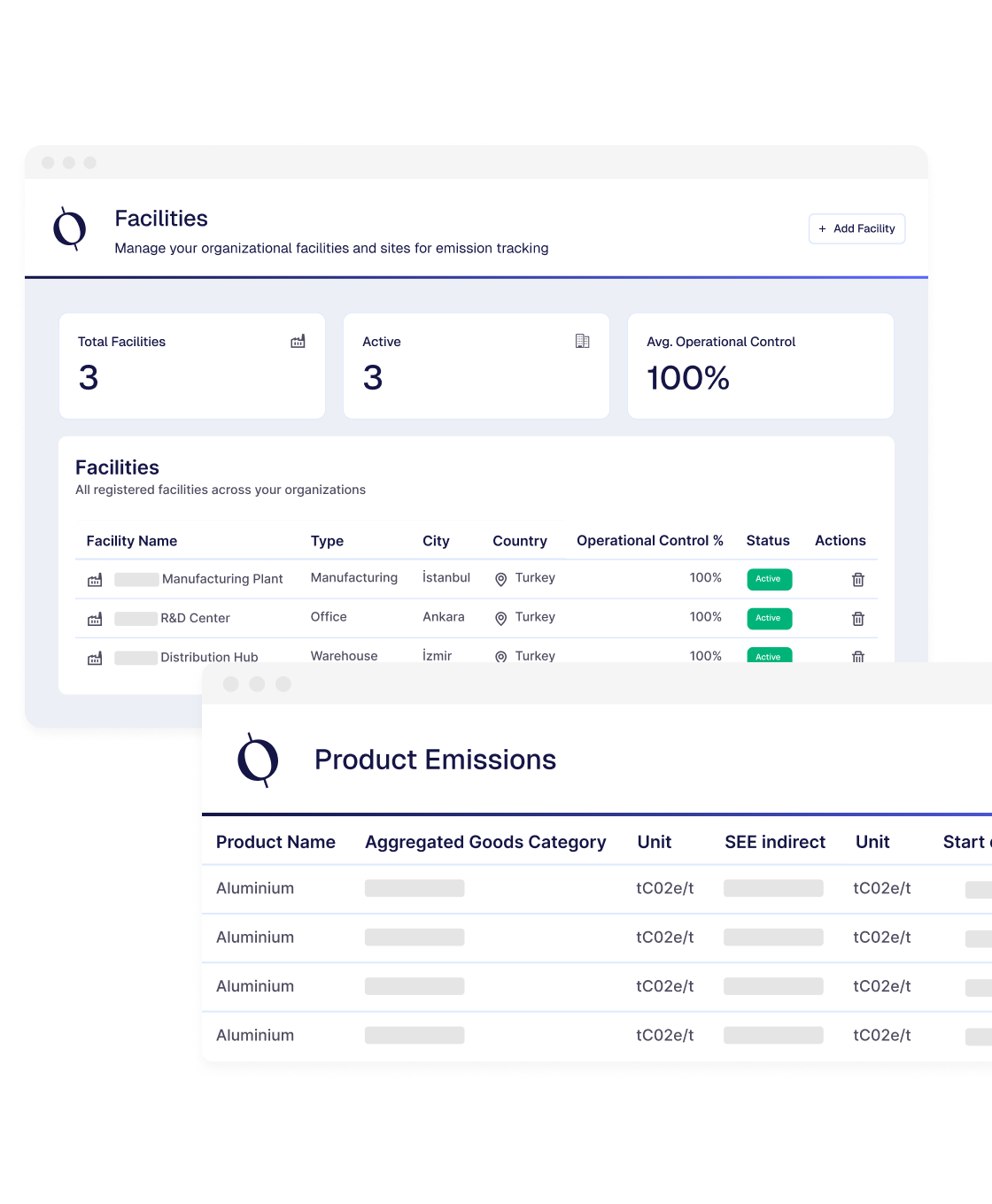This screenshot has width=992, height=1204.
Task: Select the first Aluminium product row
Action: (255, 888)
